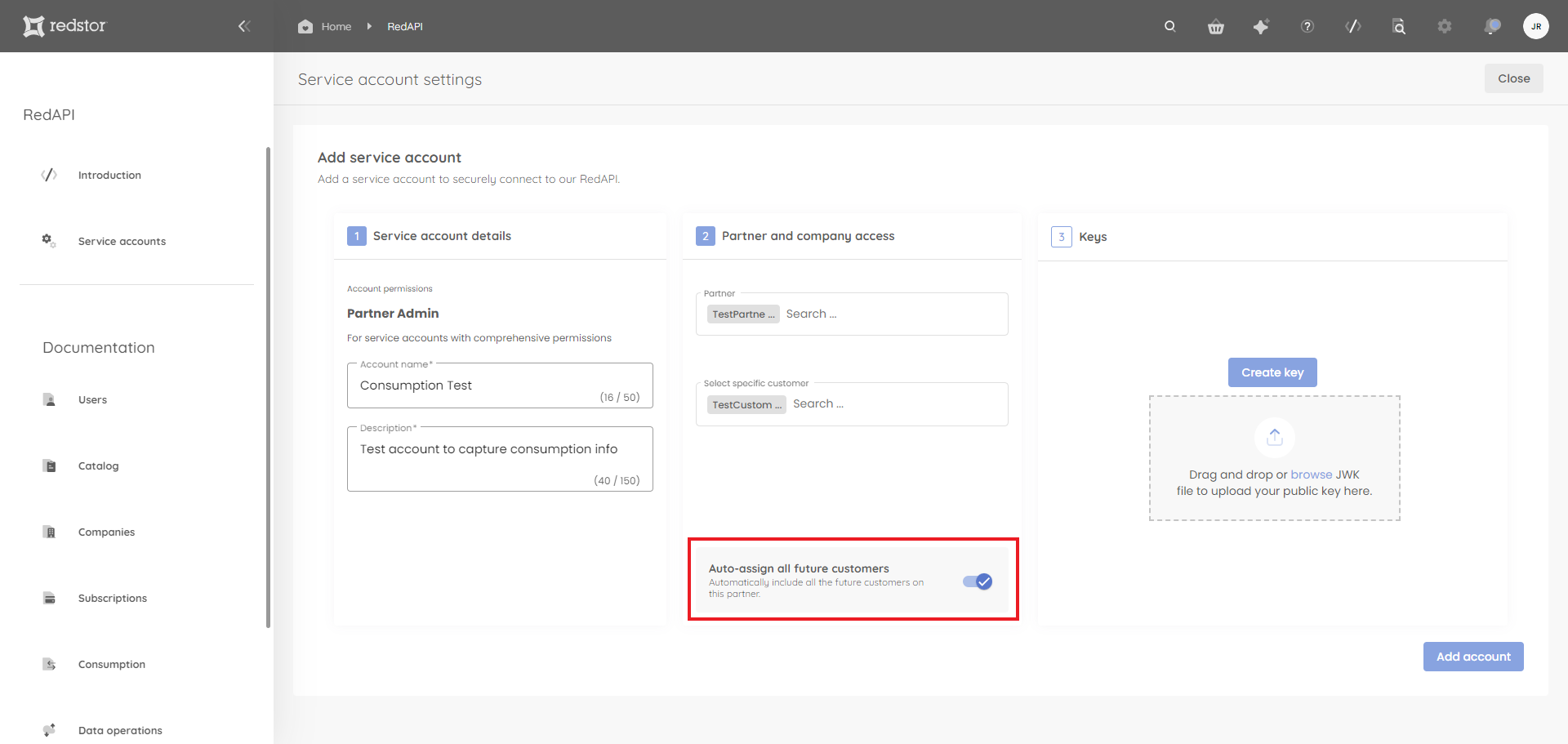Click the sparkle star icon in top bar
Screen dimensions: 1568x744
[1261, 26]
